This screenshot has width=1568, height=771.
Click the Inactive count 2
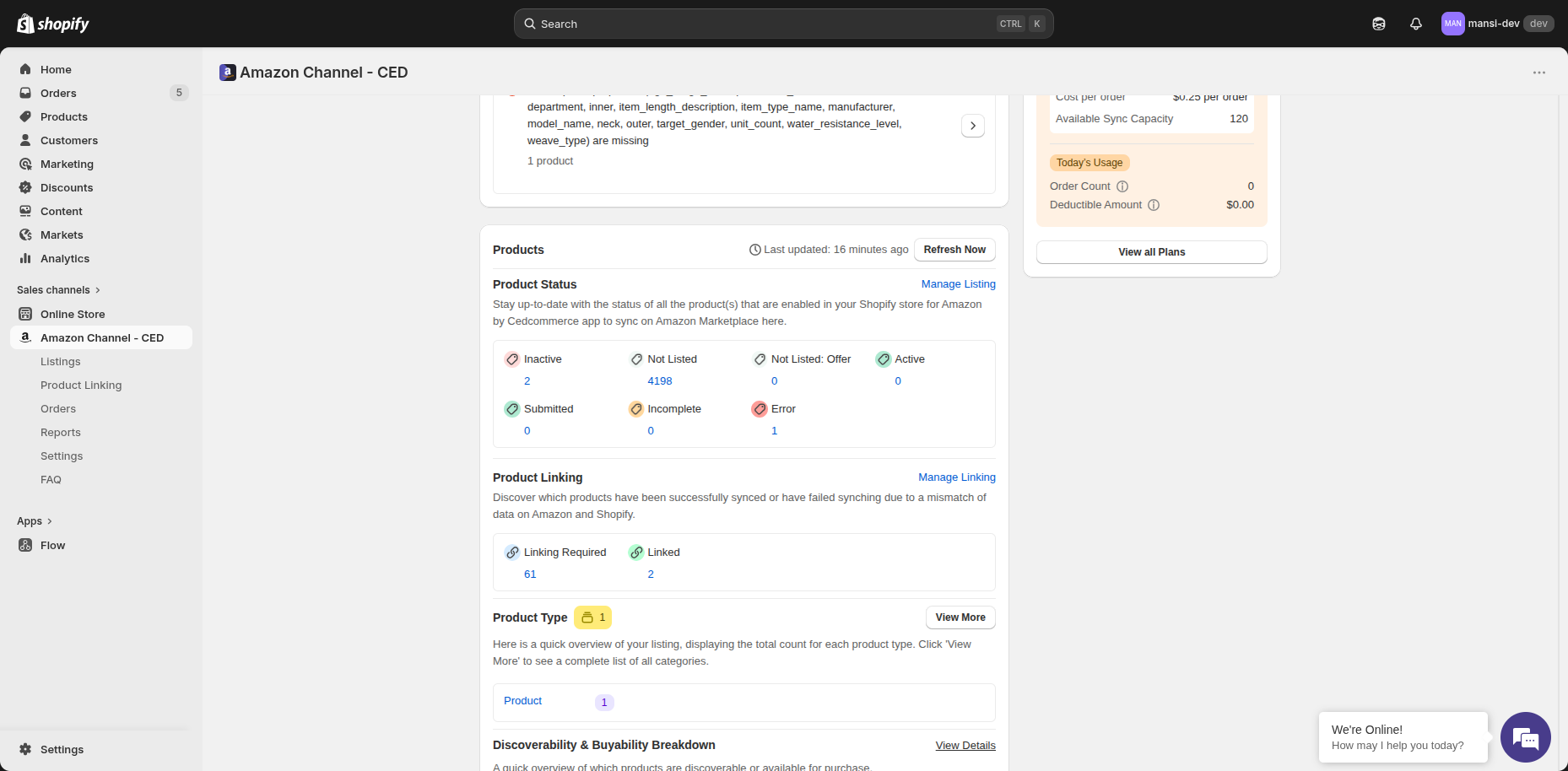tap(527, 381)
